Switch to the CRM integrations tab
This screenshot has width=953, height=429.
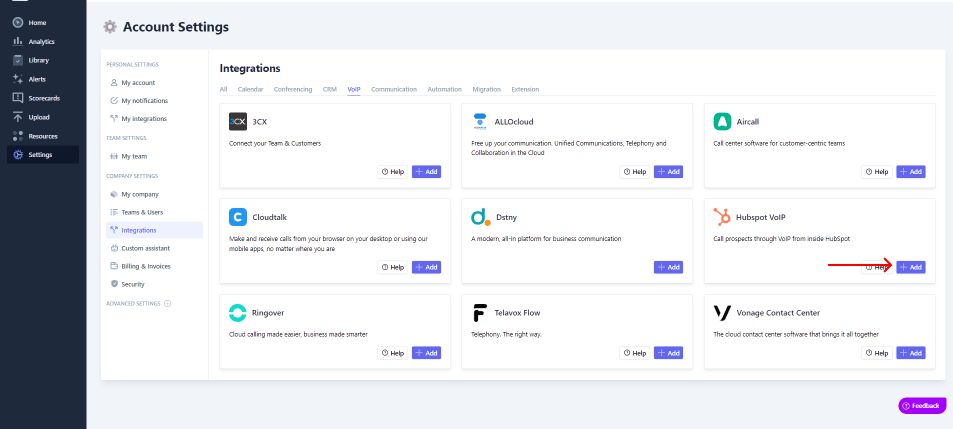[330, 89]
